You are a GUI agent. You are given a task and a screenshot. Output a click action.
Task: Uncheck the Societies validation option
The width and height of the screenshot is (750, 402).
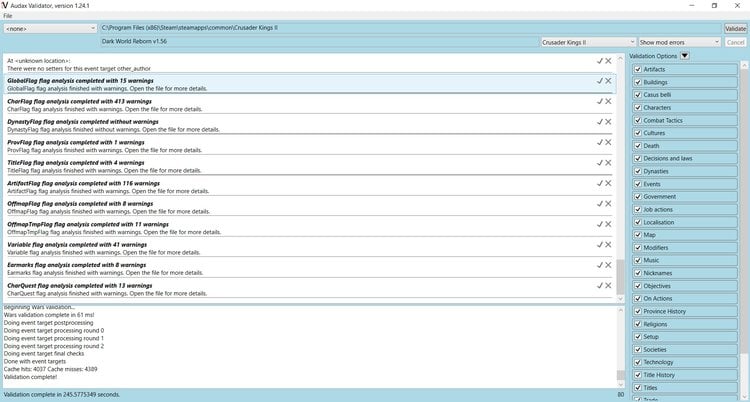click(x=637, y=349)
